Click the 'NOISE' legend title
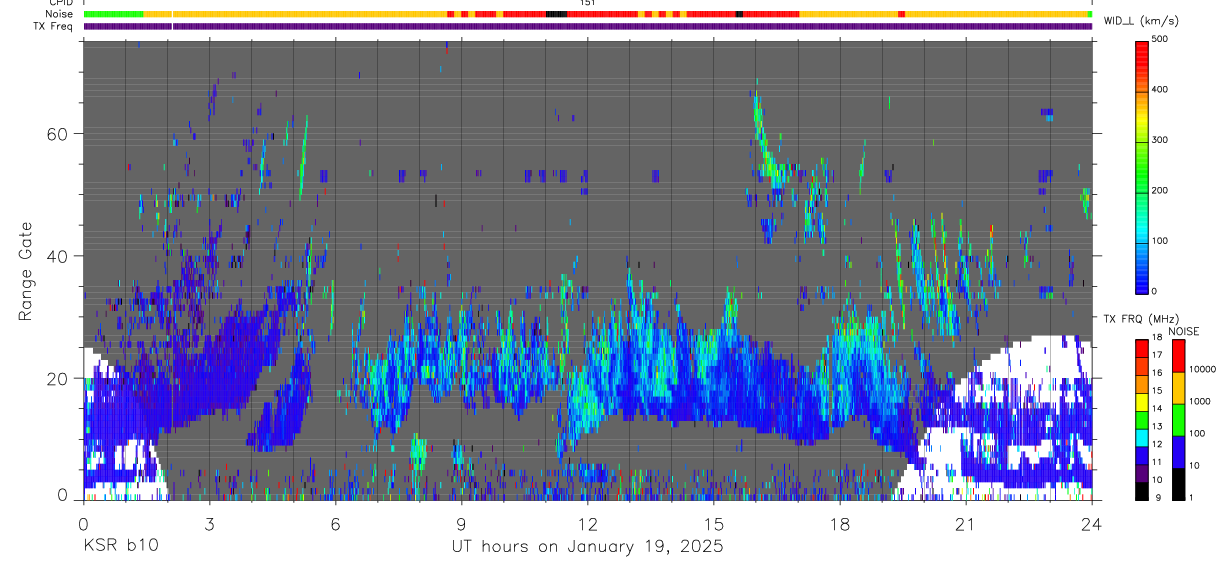Image resolution: width=1228 pixels, height=567 pixels. click(x=1186, y=331)
